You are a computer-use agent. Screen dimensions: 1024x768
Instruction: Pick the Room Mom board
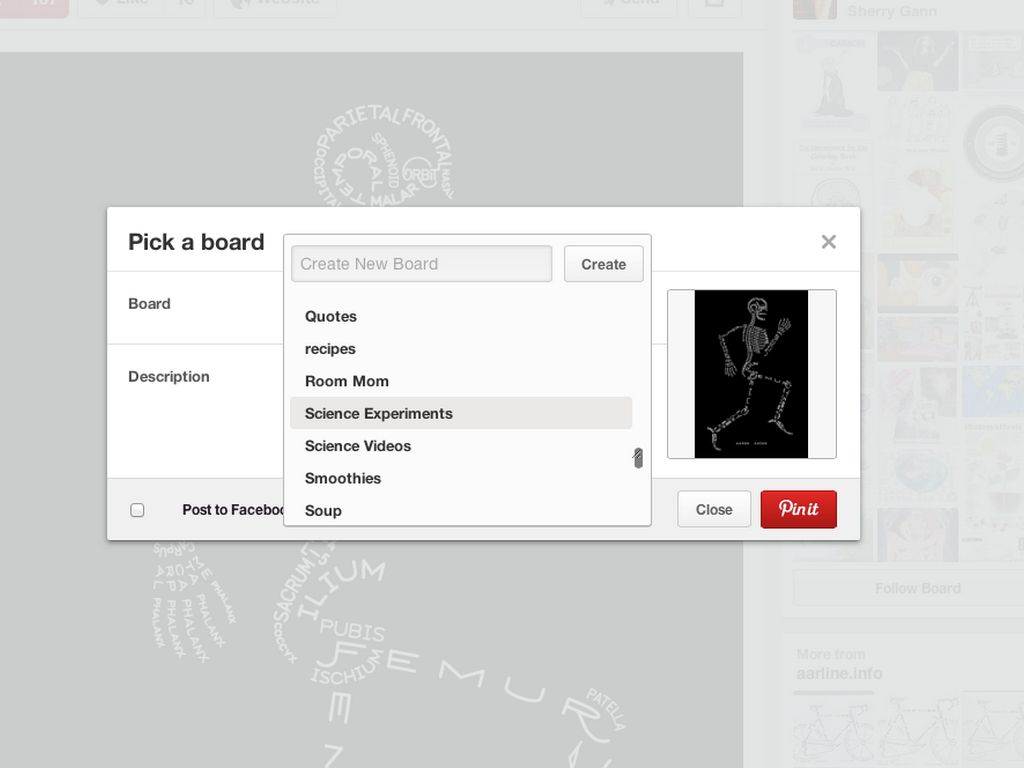tap(347, 381)
